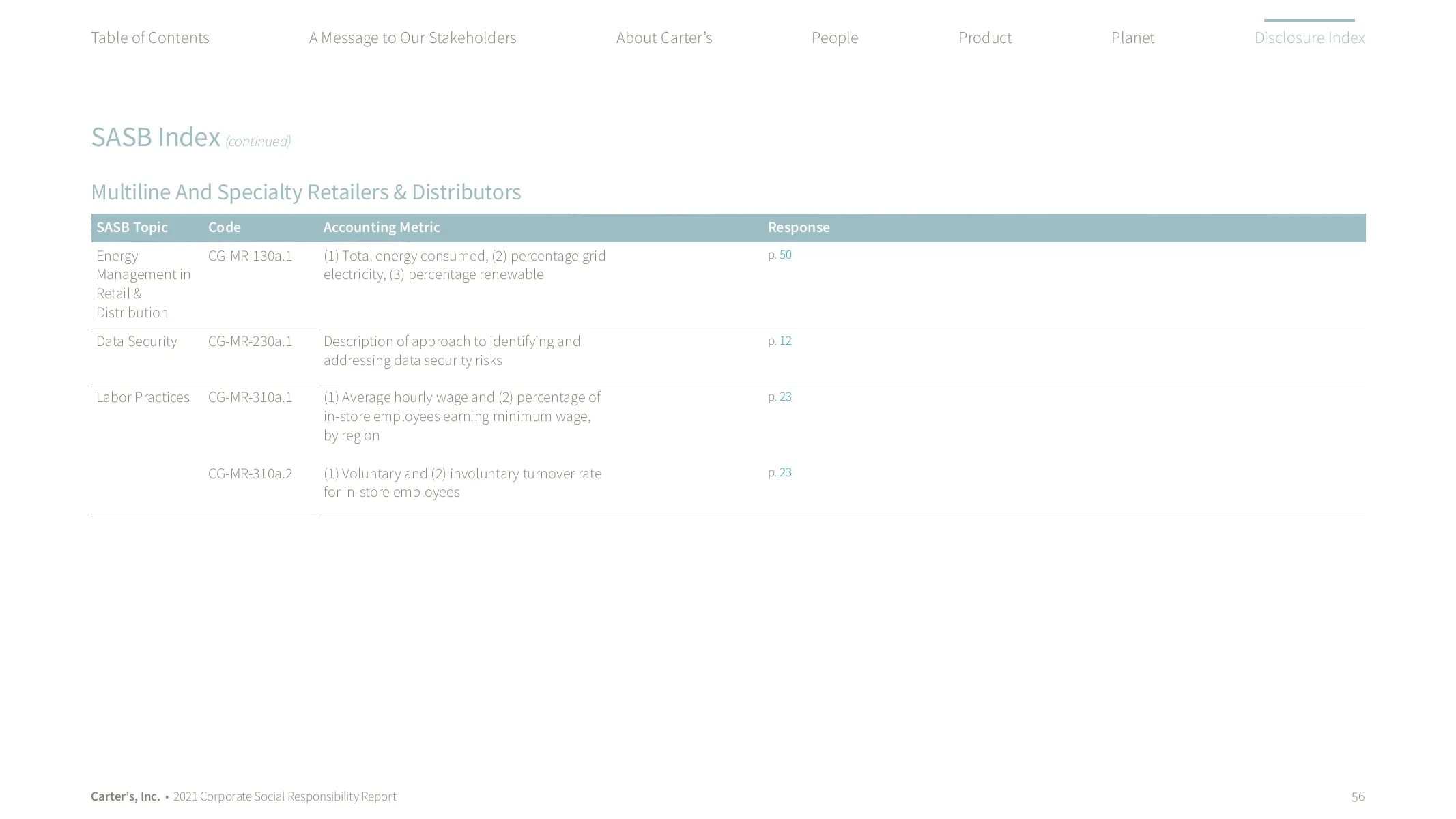Click the Multiline And Specialty Retailers subheading
This screenshot has height=819, width=1456.
pyautogui.click(x=306, y=192)
